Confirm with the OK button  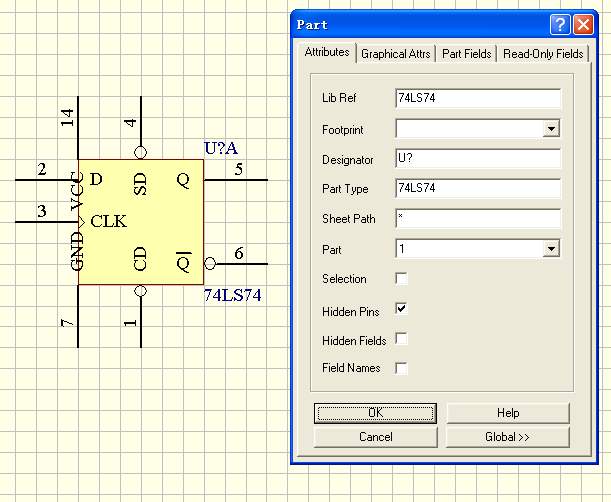point(375,413)
